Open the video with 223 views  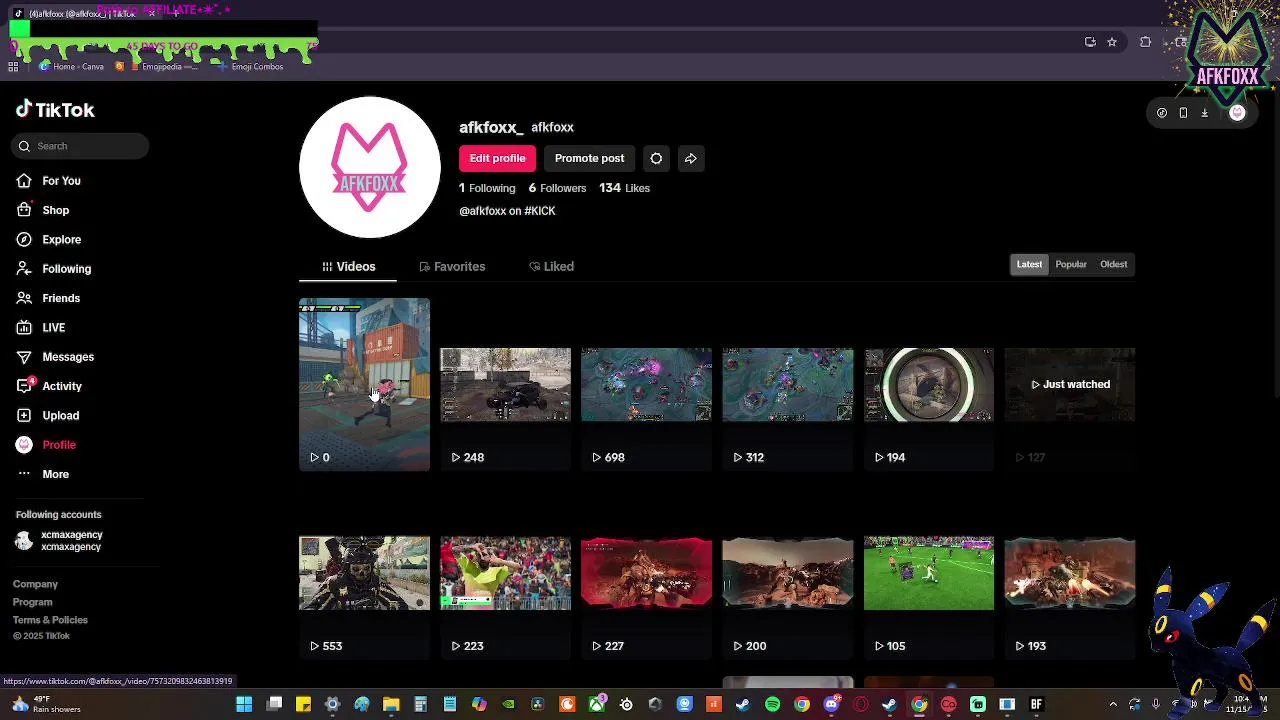click(505, 573)
